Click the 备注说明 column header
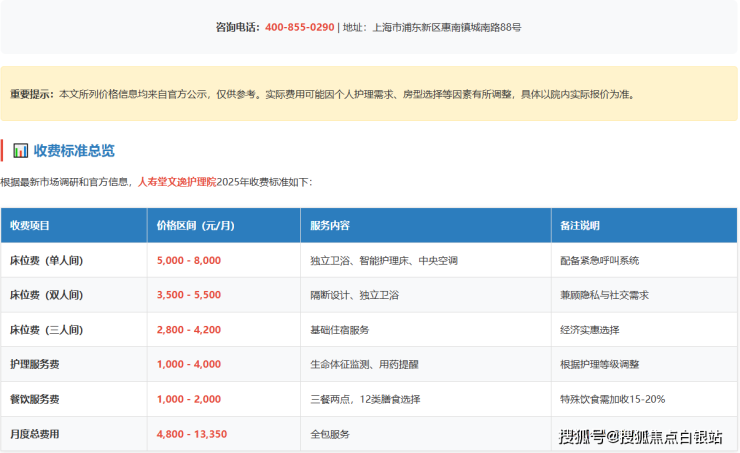 point(580,225)
